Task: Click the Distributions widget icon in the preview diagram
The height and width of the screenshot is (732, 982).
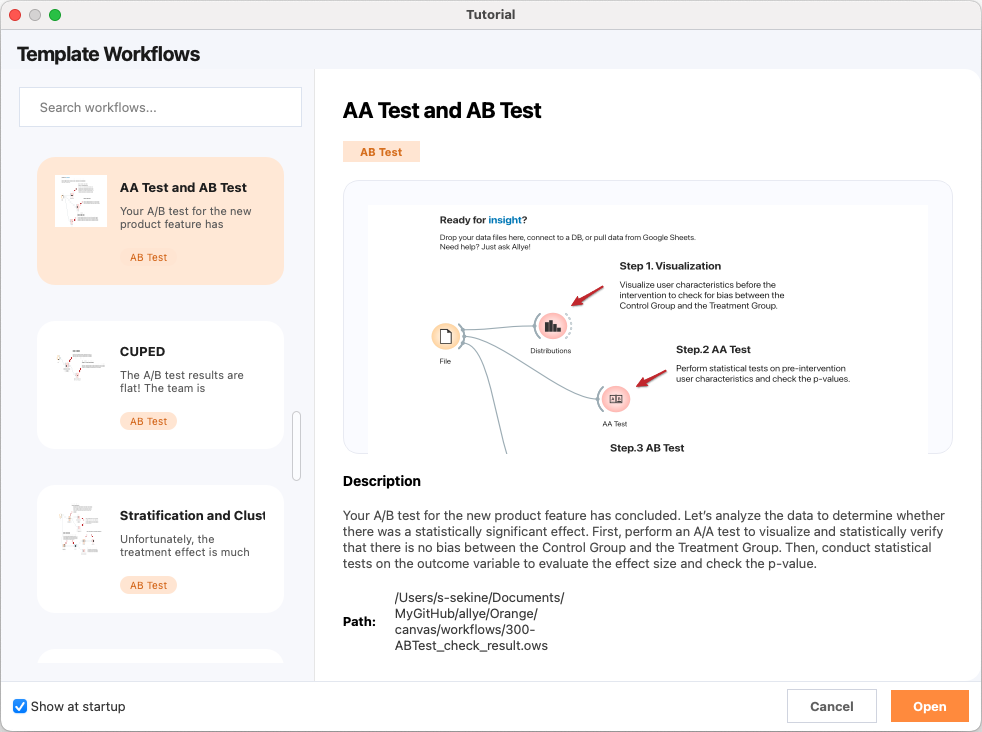Action: click(552, 325)
